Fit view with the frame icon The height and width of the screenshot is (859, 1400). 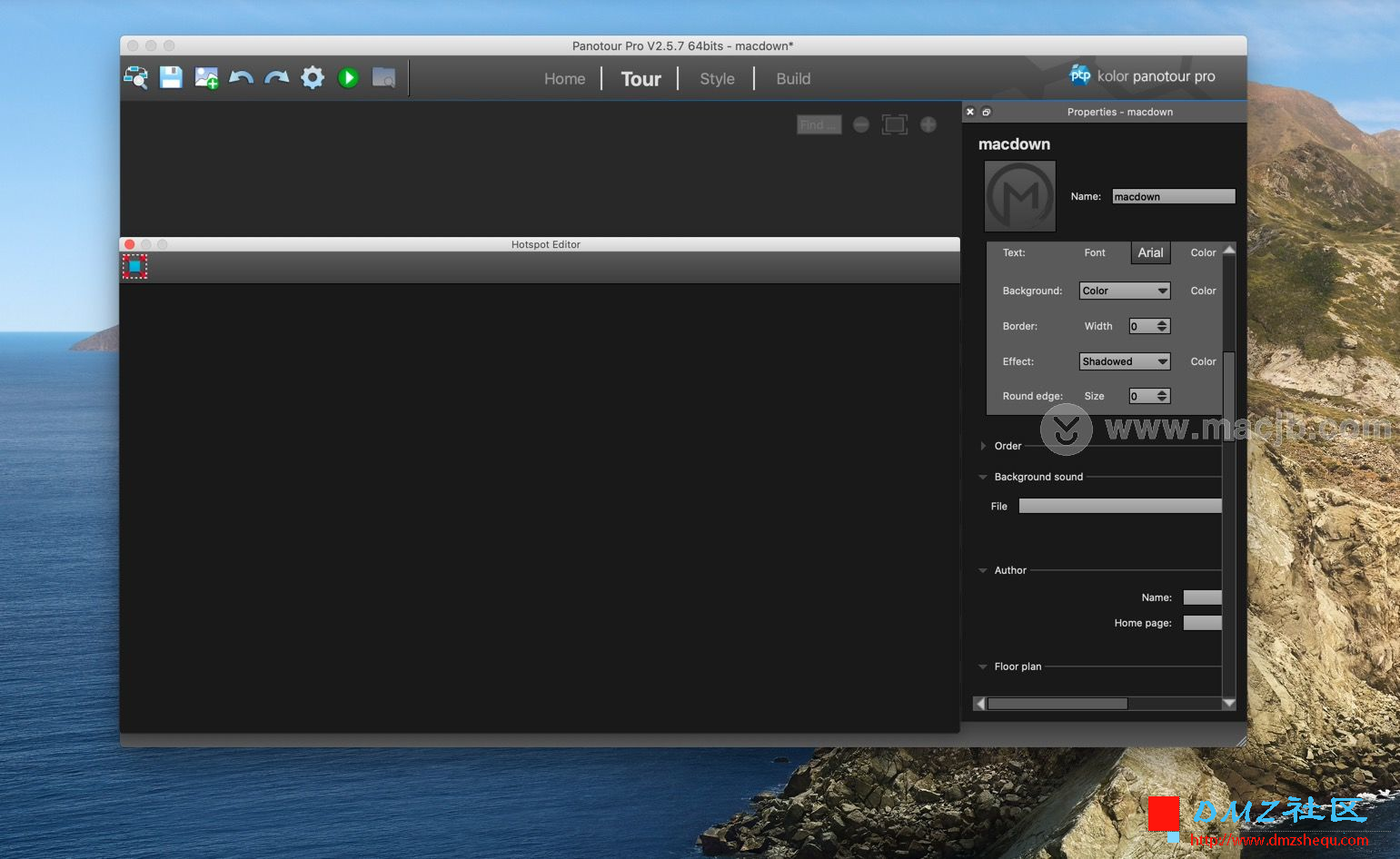coord(895,124)
